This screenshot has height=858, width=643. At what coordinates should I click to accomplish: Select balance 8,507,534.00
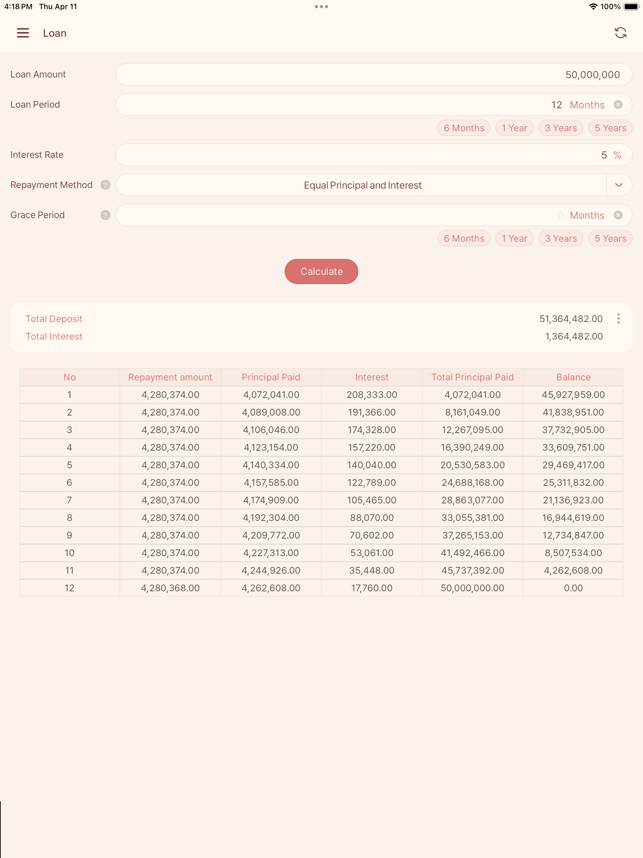click(x=573, y=553)
